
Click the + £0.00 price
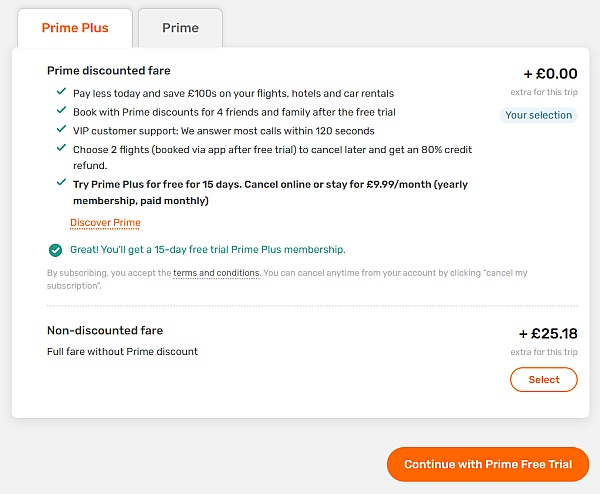pos(550,73)
